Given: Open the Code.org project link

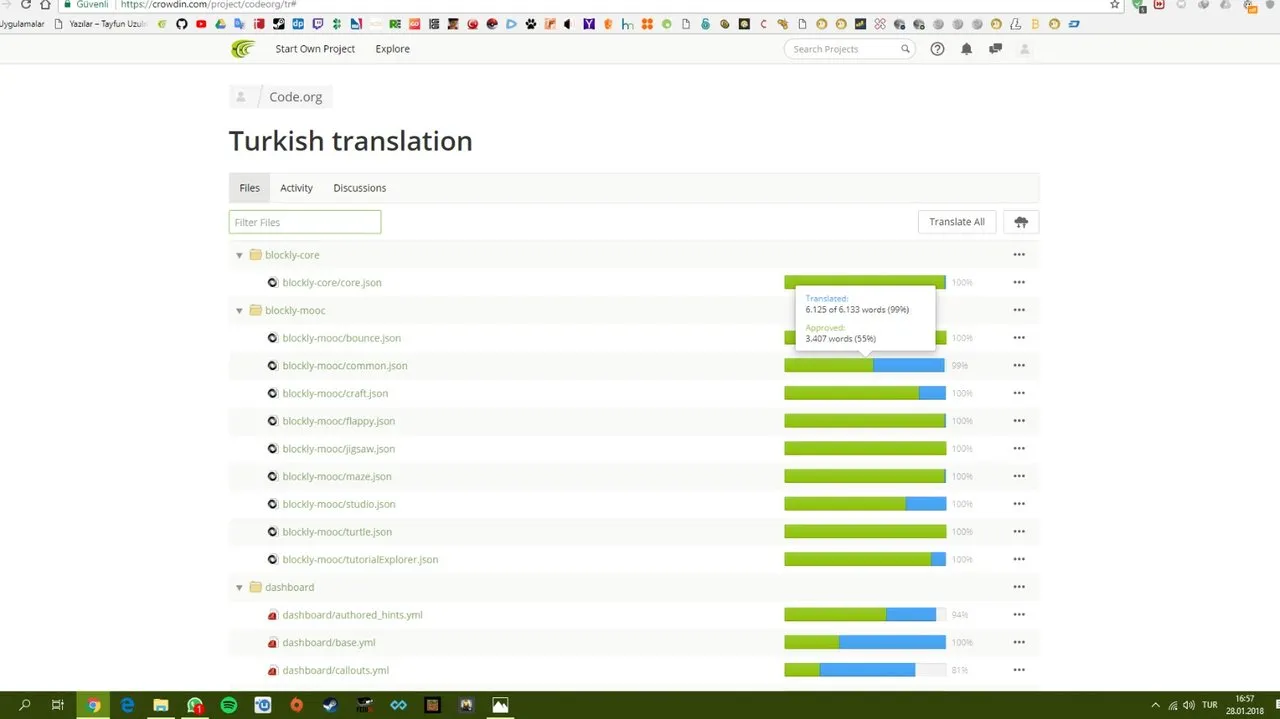Looking at the screenshot, I should tap(296, 97).
